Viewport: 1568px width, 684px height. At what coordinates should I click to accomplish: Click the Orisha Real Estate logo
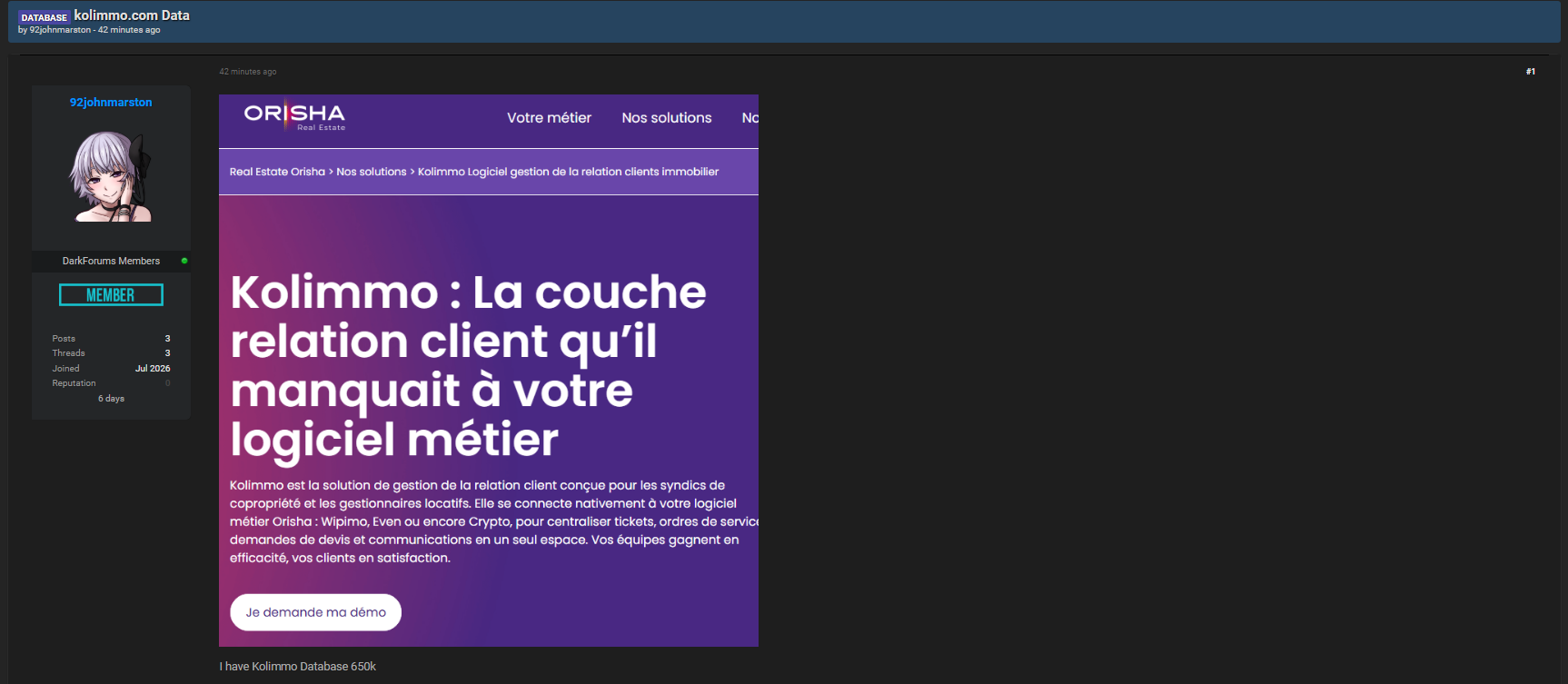click(294, 116)
